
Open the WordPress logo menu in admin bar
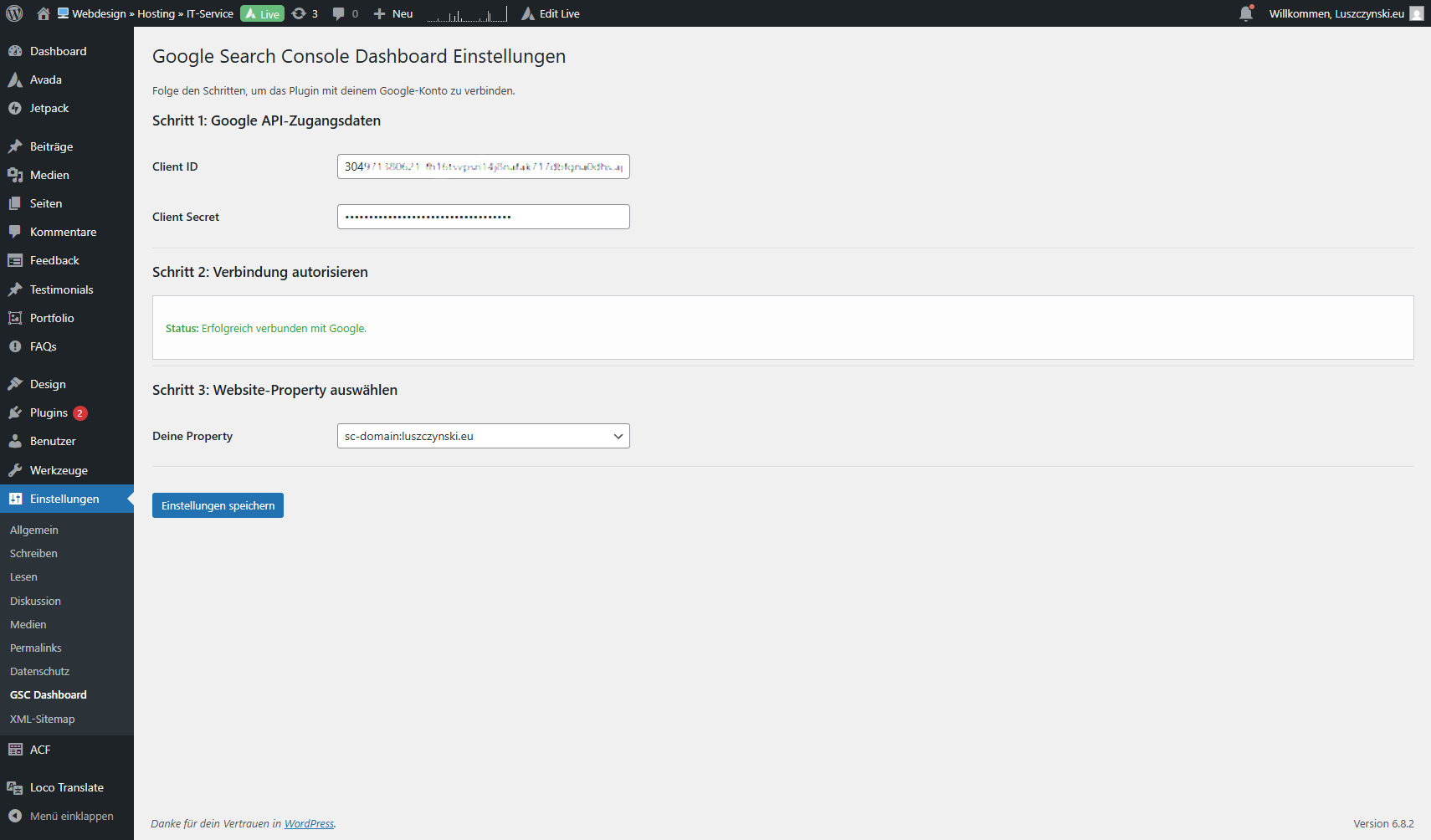pyautogui.click(x=13, y=13)
